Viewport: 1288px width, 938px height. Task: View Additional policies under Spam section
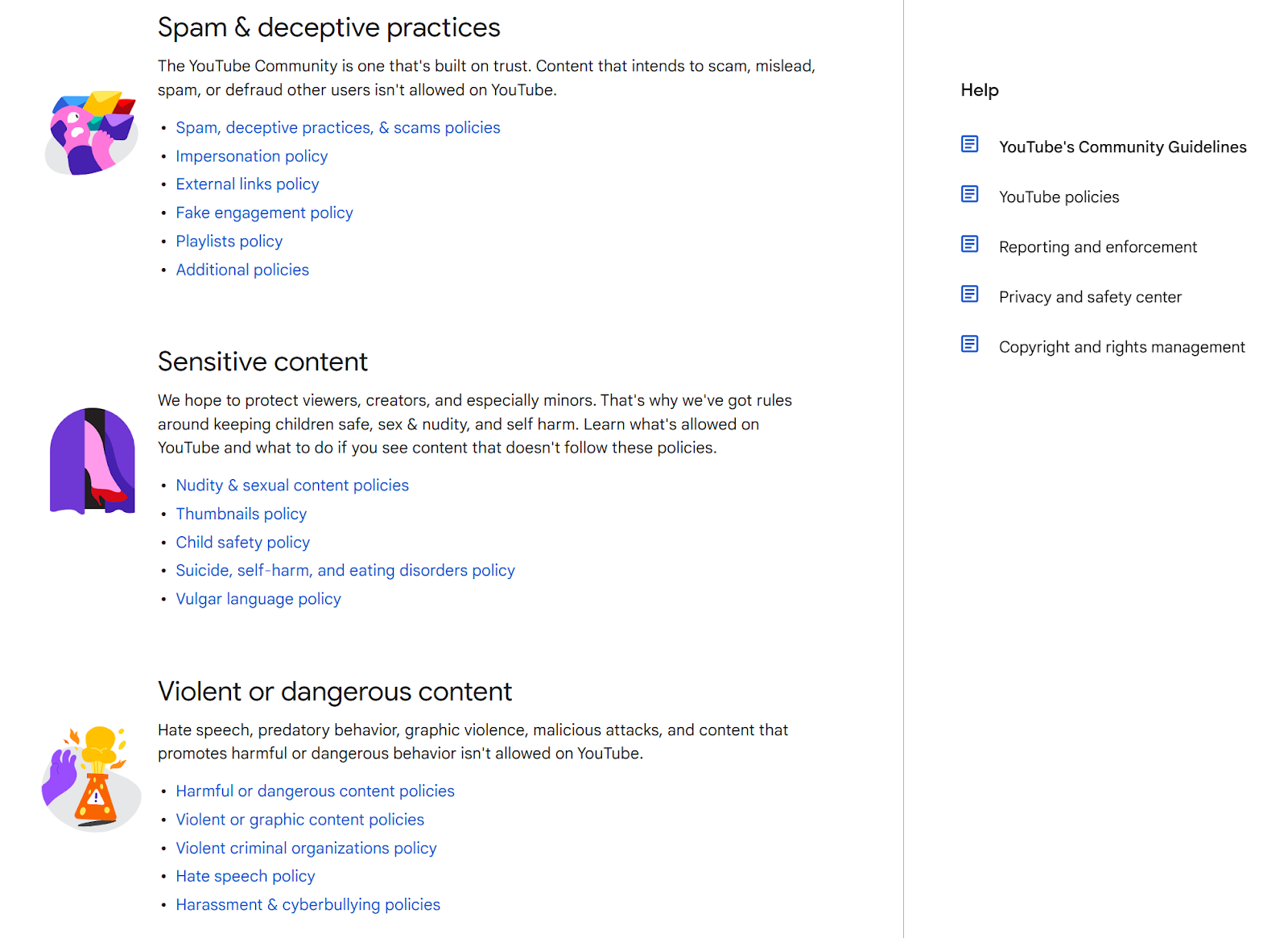(x=242, y=270)
